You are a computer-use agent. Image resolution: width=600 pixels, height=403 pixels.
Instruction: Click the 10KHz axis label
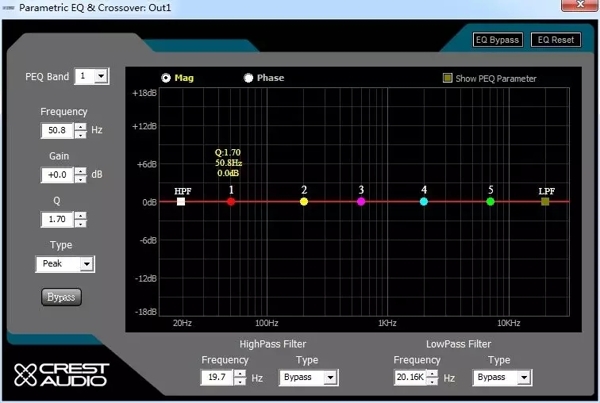point(509,323)
